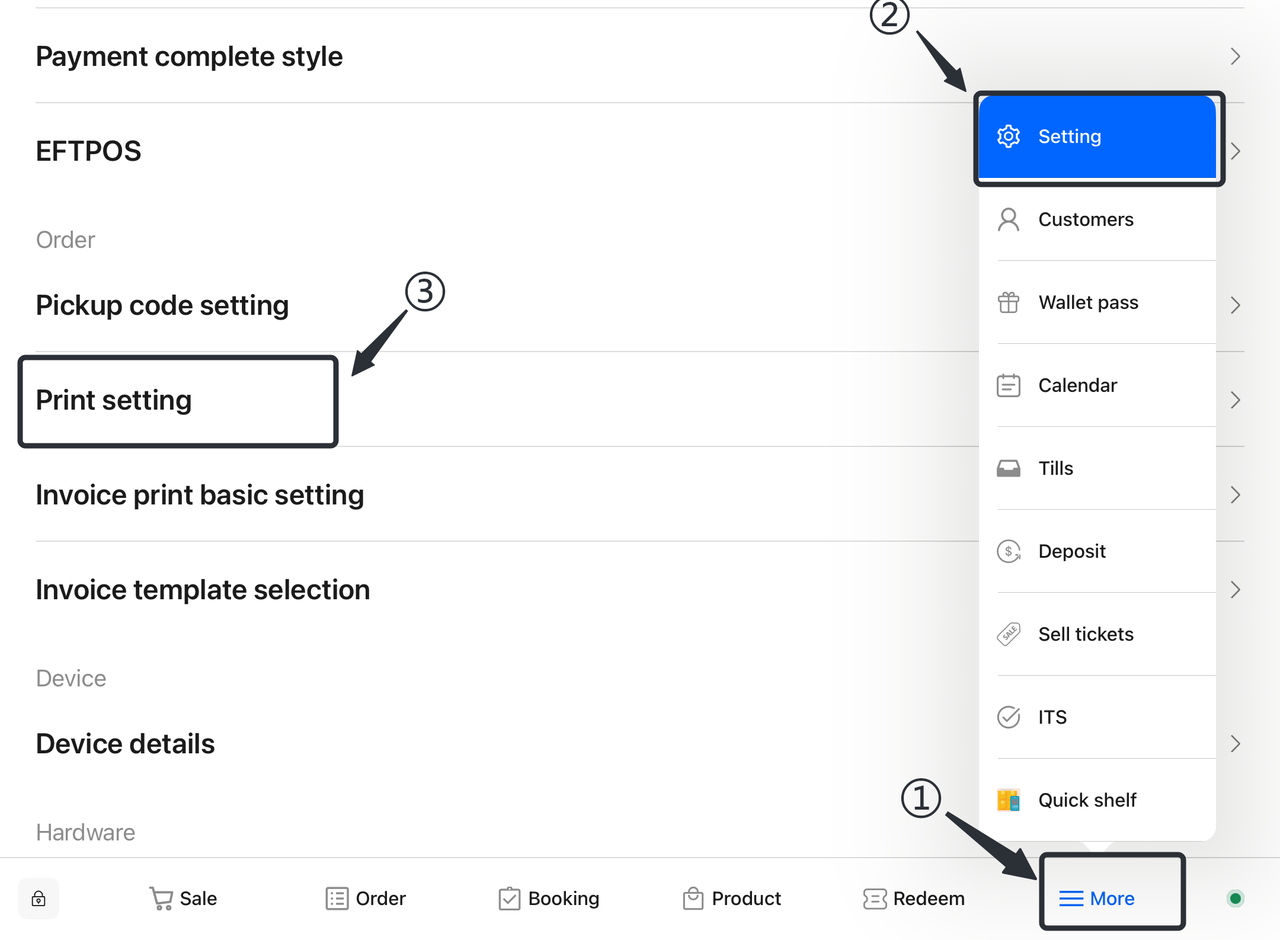Click the Booking clipboard icon

[509, 898]
